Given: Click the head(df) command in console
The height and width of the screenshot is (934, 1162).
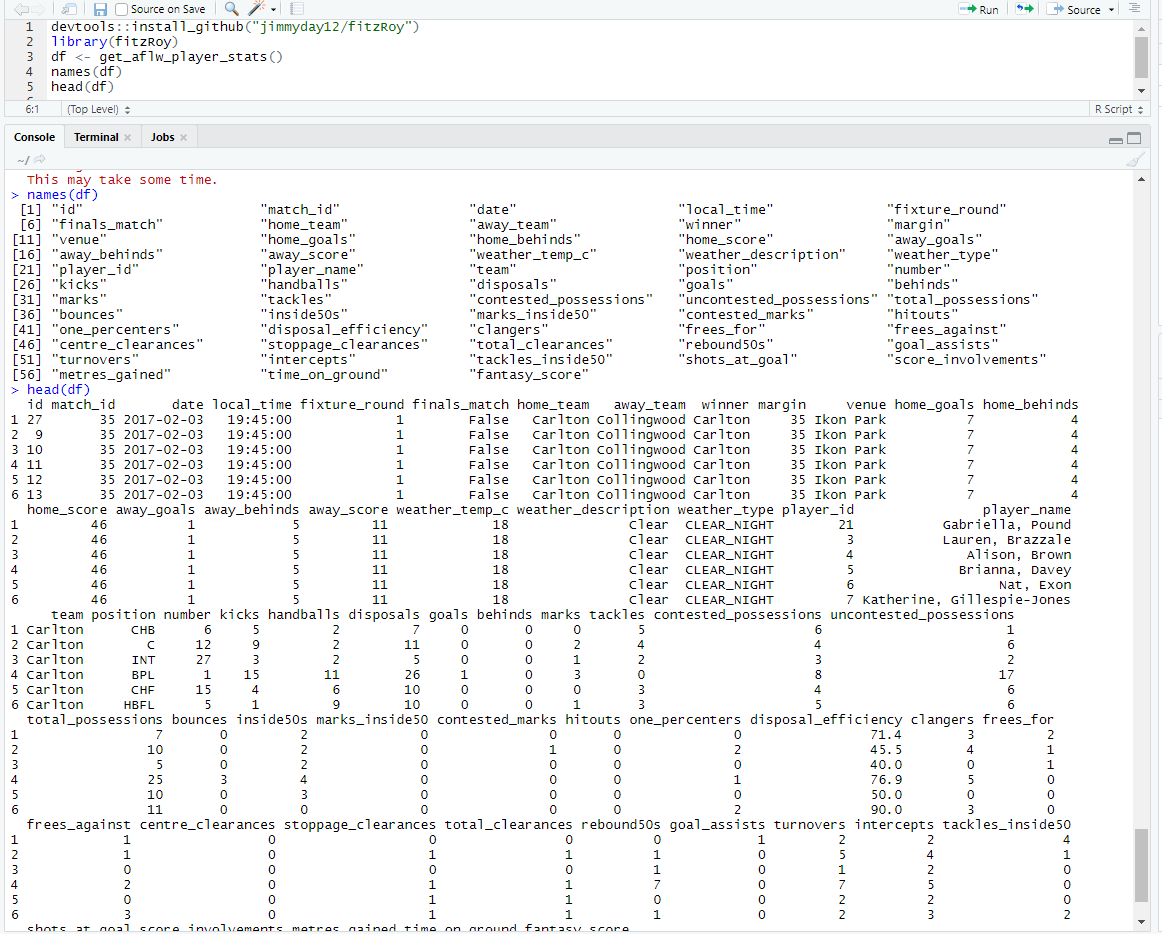Looking at the screenshot, I should pyautogui.click(x=59, y=390).
